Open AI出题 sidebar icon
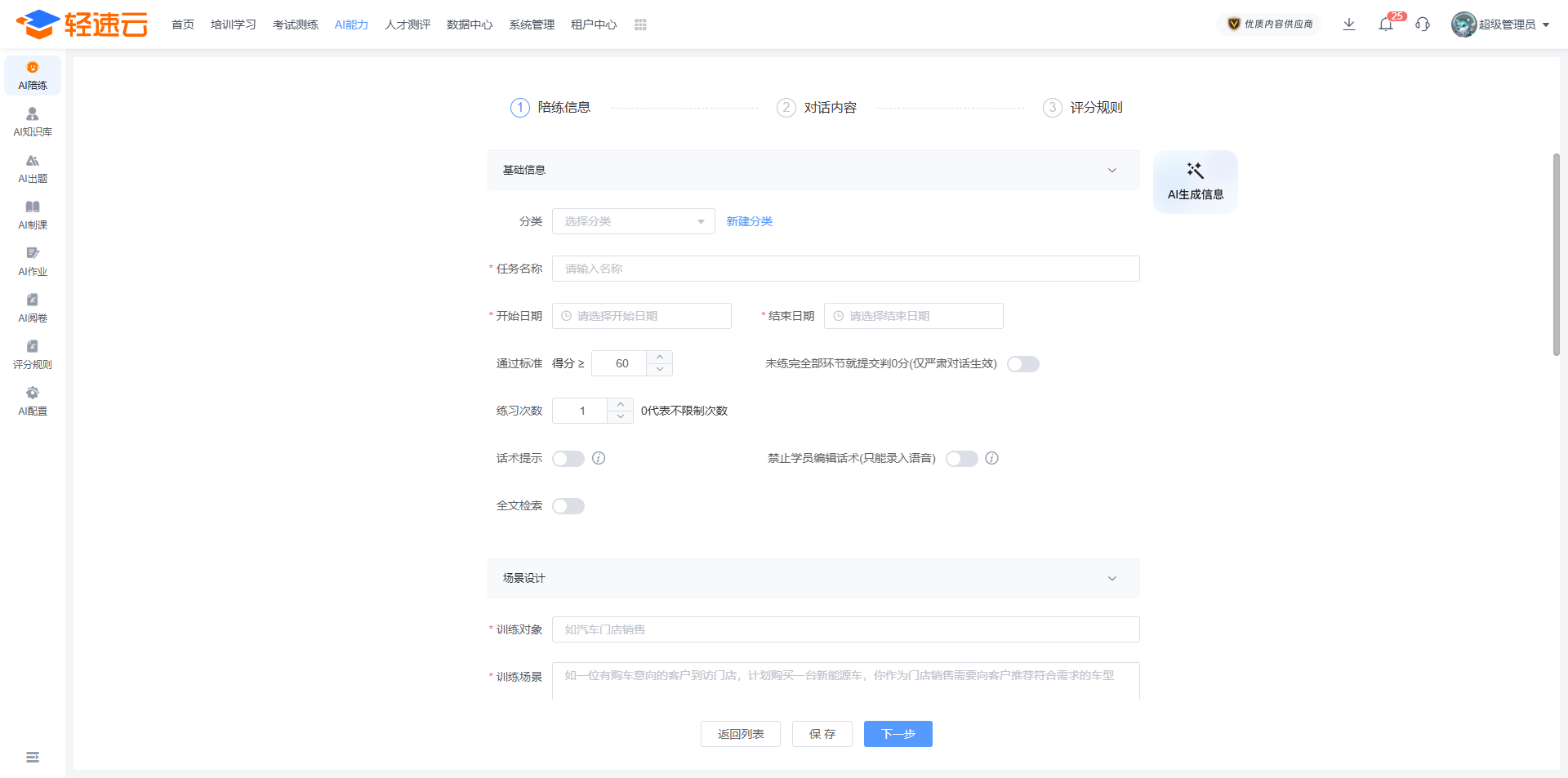1568x778 pixels. point(33,168)
